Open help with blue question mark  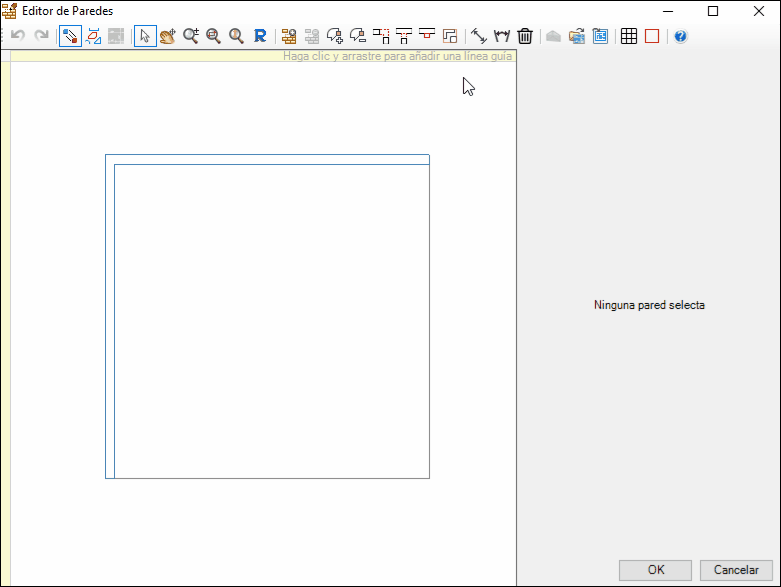pyautogui.click(x=680, y=36)
